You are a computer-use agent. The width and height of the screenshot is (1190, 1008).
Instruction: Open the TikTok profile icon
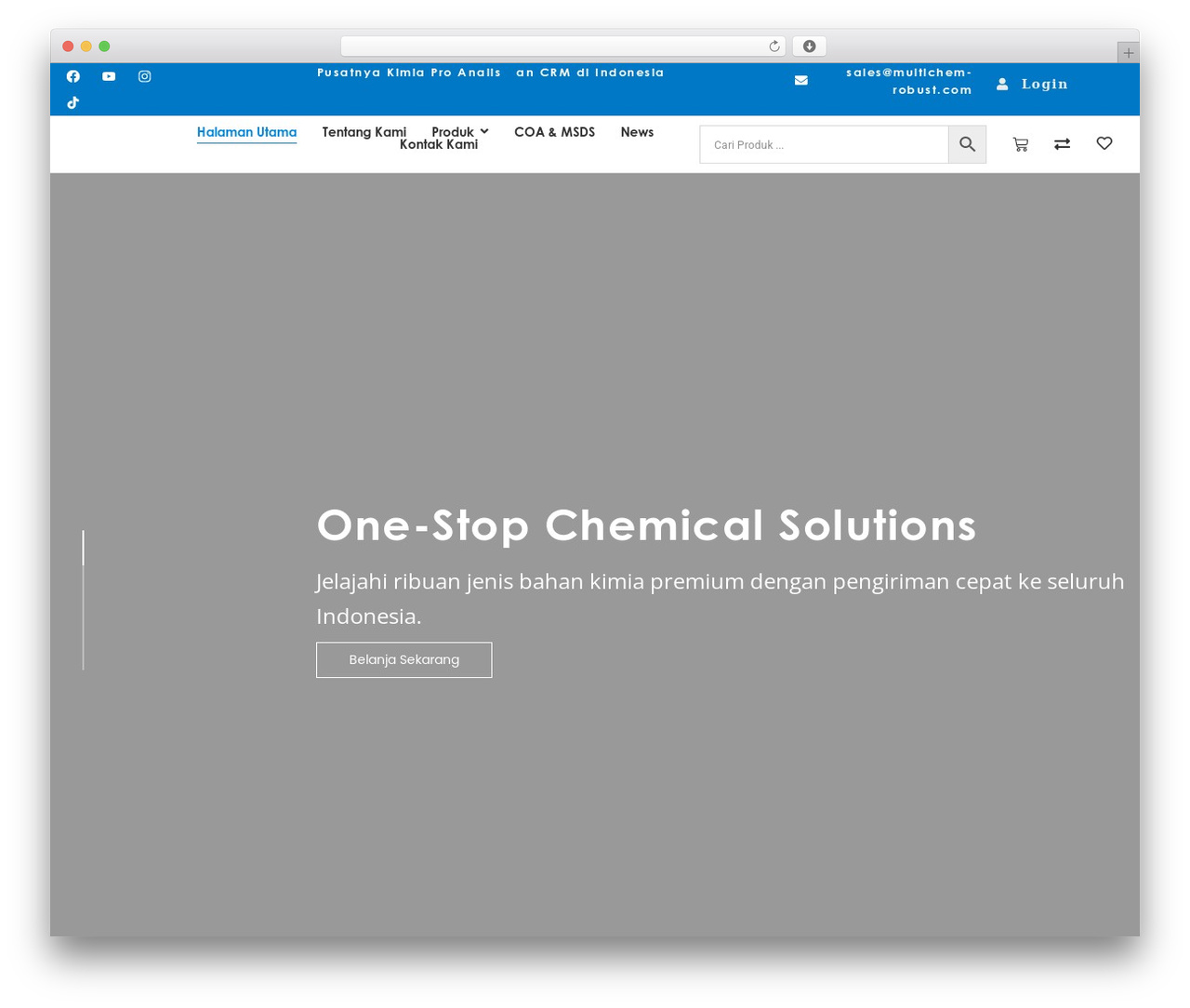pyautogui.click(x=73, y=102)
